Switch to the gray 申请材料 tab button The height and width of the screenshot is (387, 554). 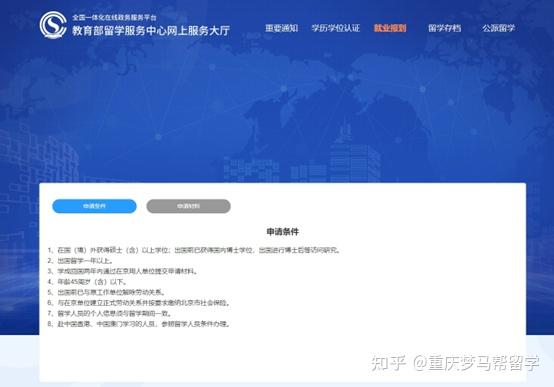(189, 206)
